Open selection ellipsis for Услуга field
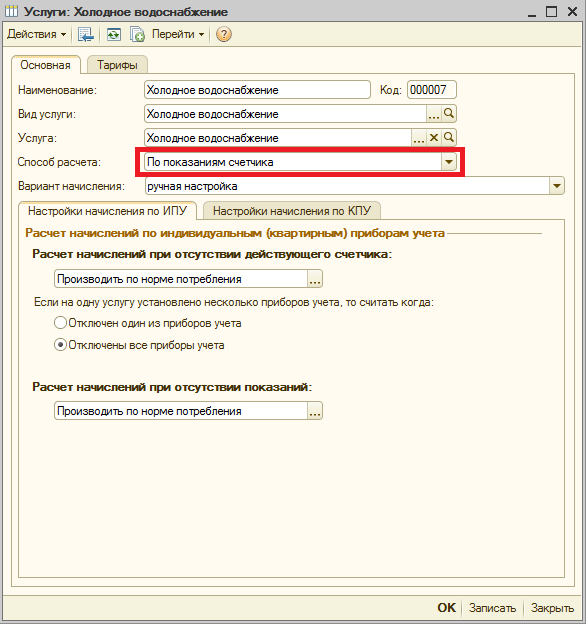 (x=419, y=138)
